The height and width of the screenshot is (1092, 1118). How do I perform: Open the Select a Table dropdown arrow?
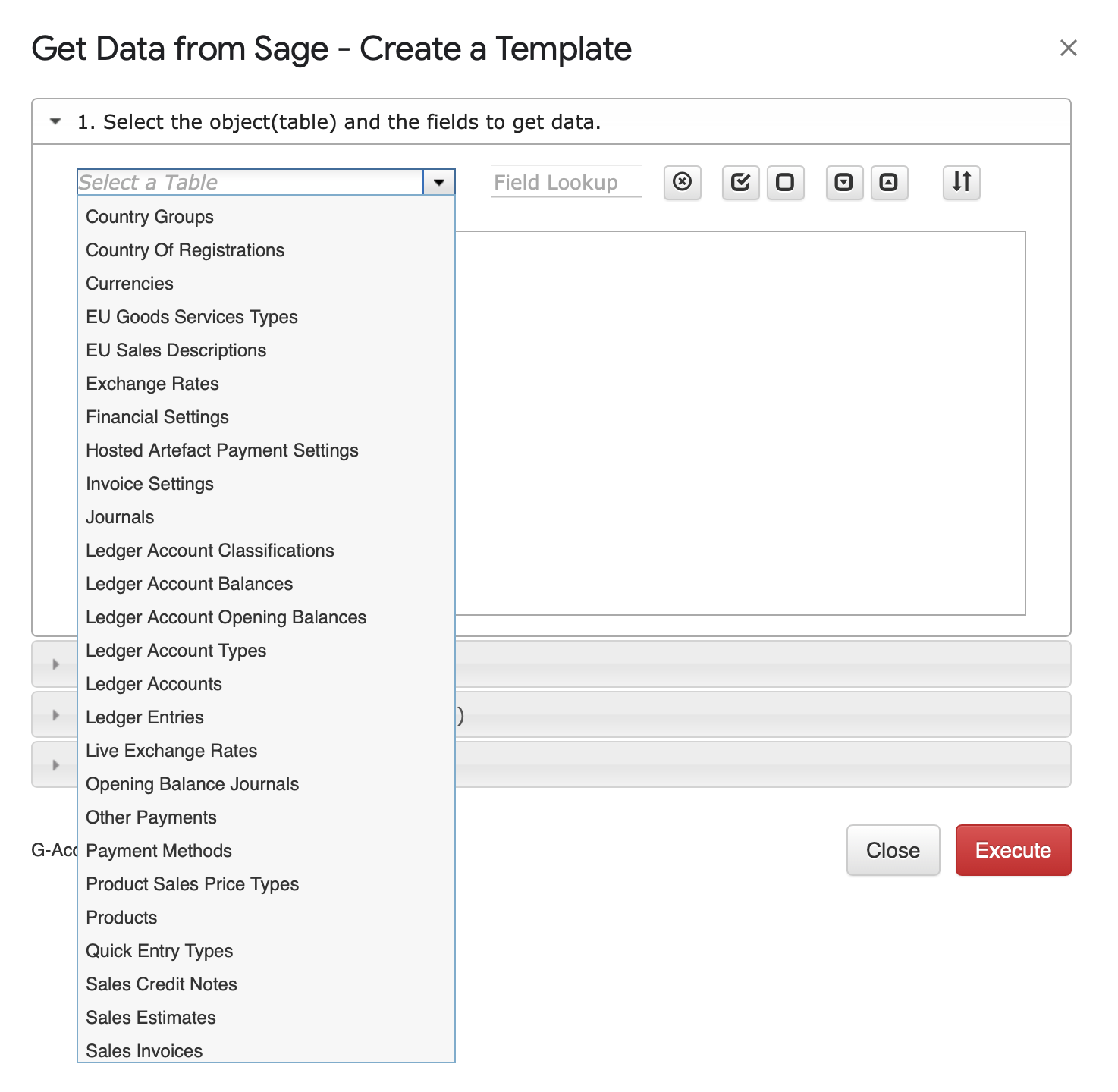point(439,182)
